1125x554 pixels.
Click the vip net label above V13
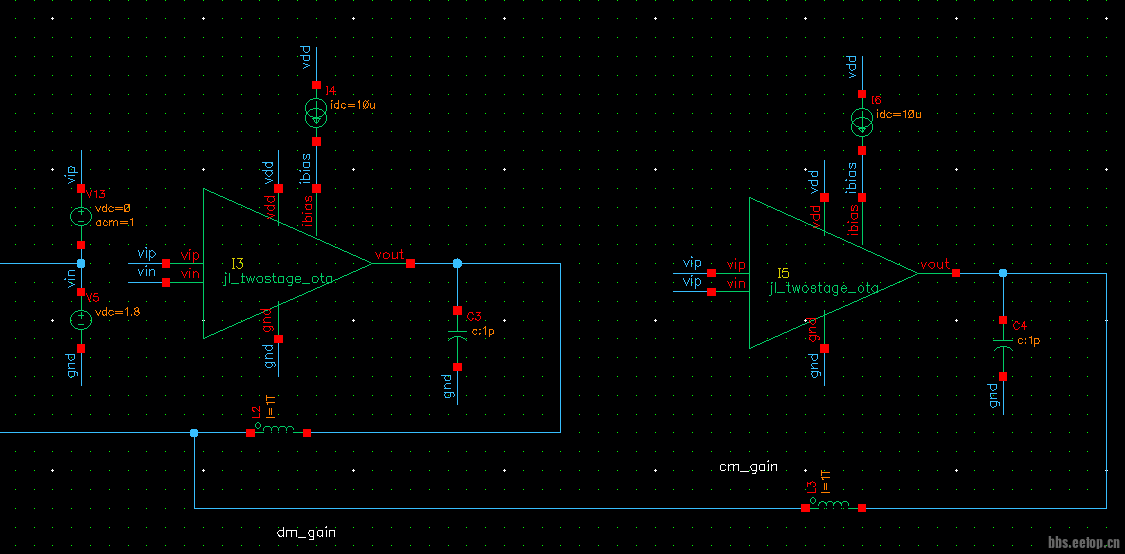pyautogui.click(x=72, y=175)
